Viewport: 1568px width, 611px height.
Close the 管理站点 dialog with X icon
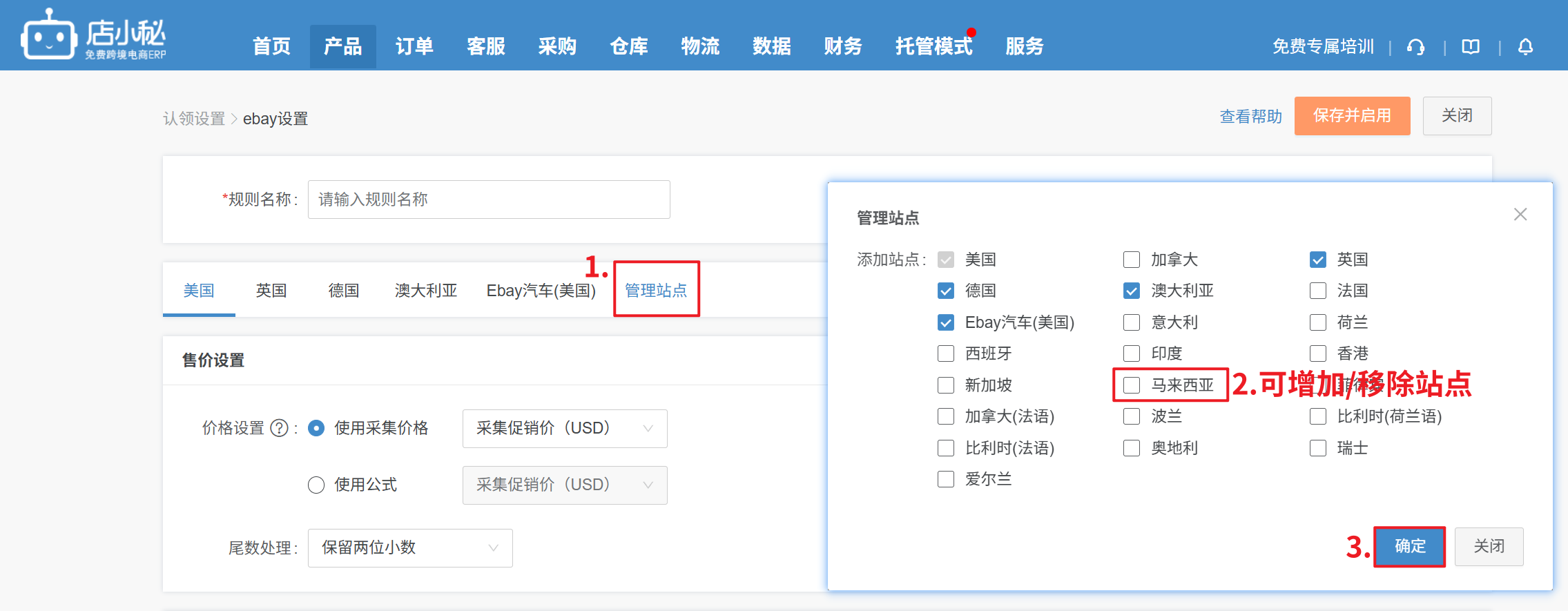pyautogui.click(x=1520, y=215)
